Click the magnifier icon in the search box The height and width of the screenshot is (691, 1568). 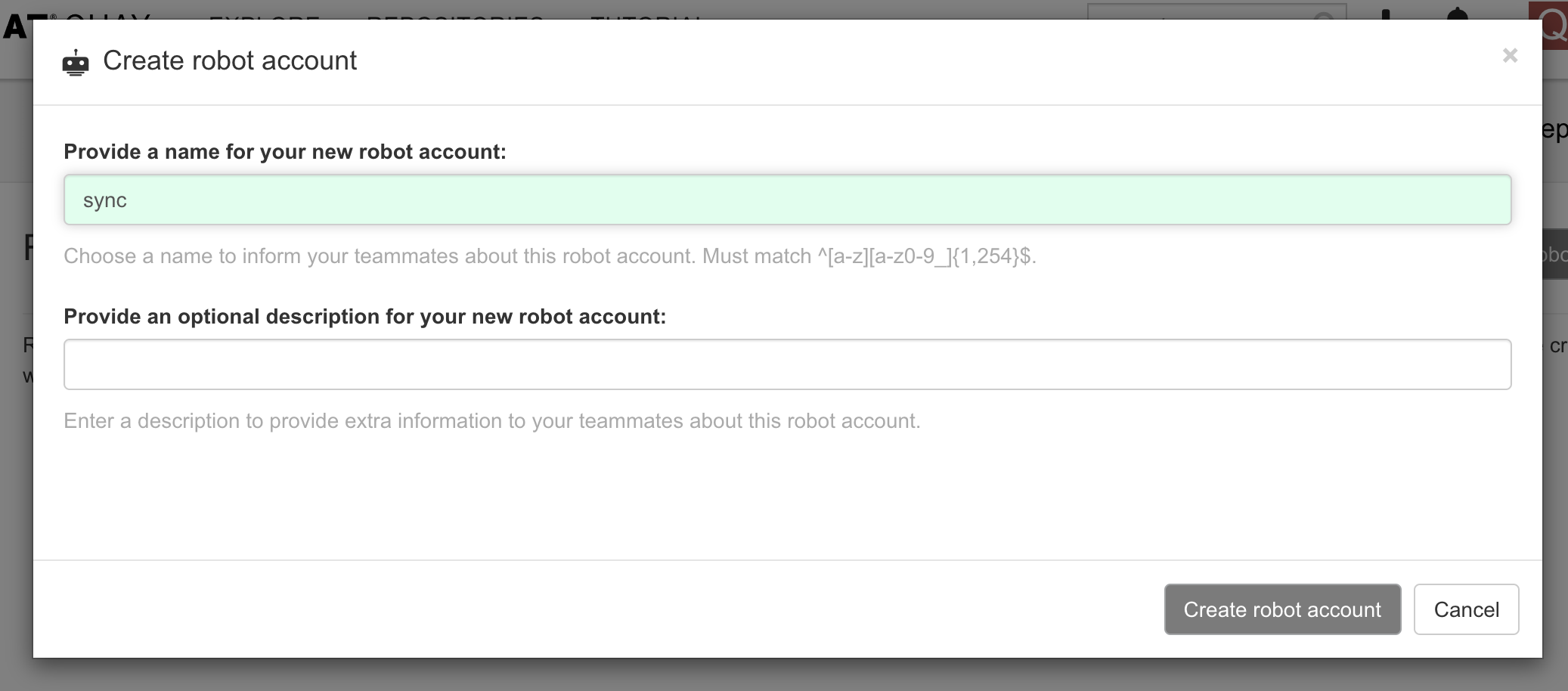pos(1324,14)
